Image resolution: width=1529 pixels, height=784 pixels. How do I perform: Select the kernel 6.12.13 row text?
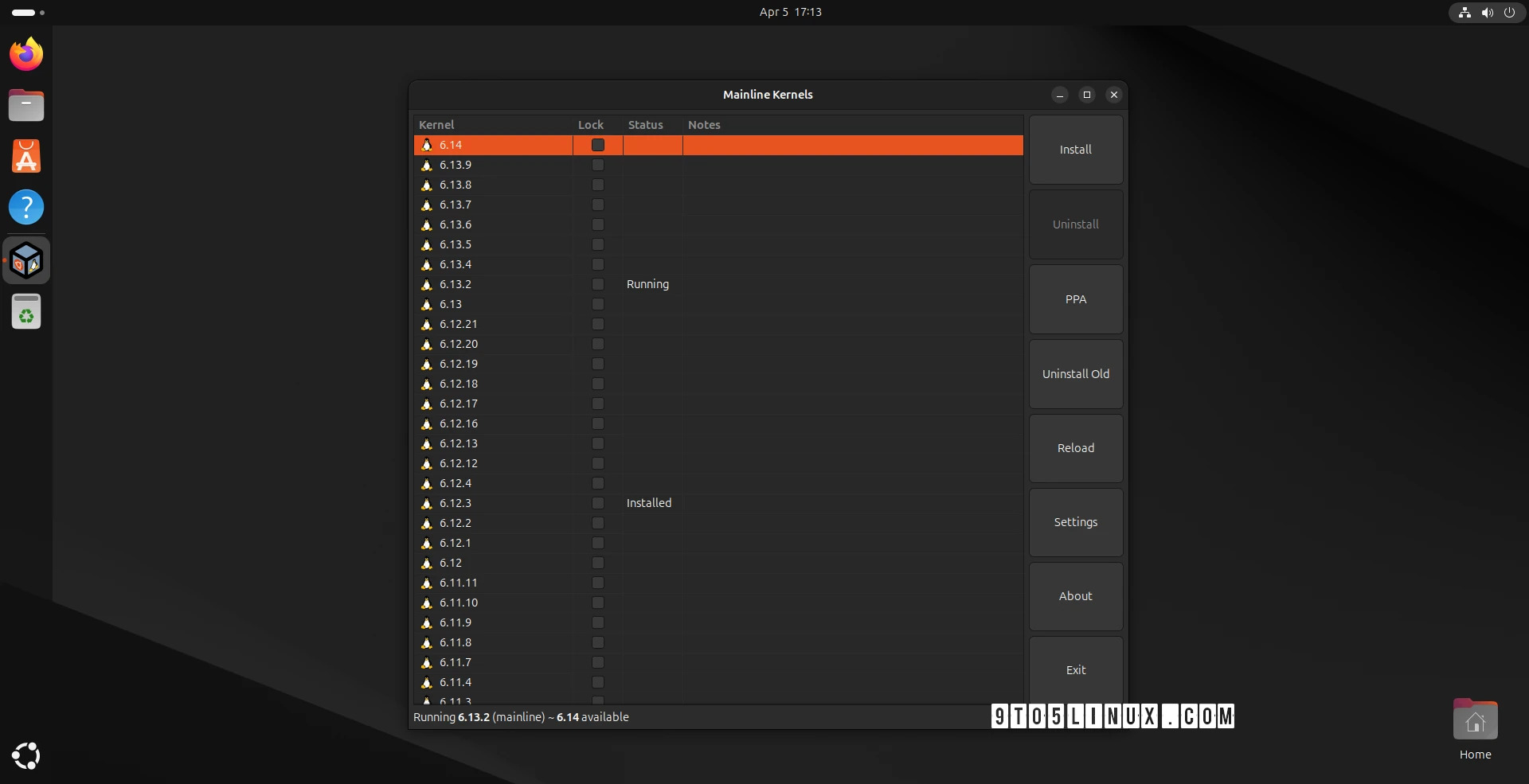point(459,443)
